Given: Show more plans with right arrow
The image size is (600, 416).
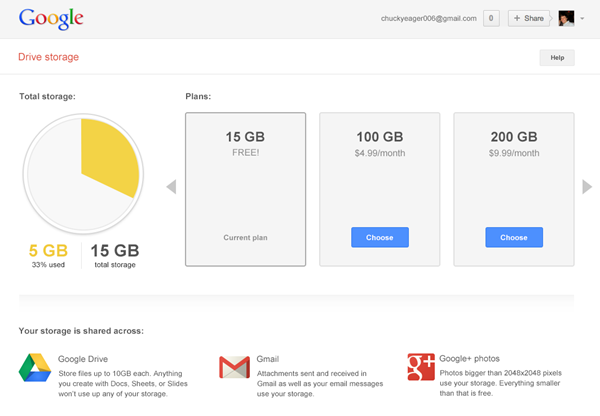Looking at the screenshot, I should tap(587, 187).
